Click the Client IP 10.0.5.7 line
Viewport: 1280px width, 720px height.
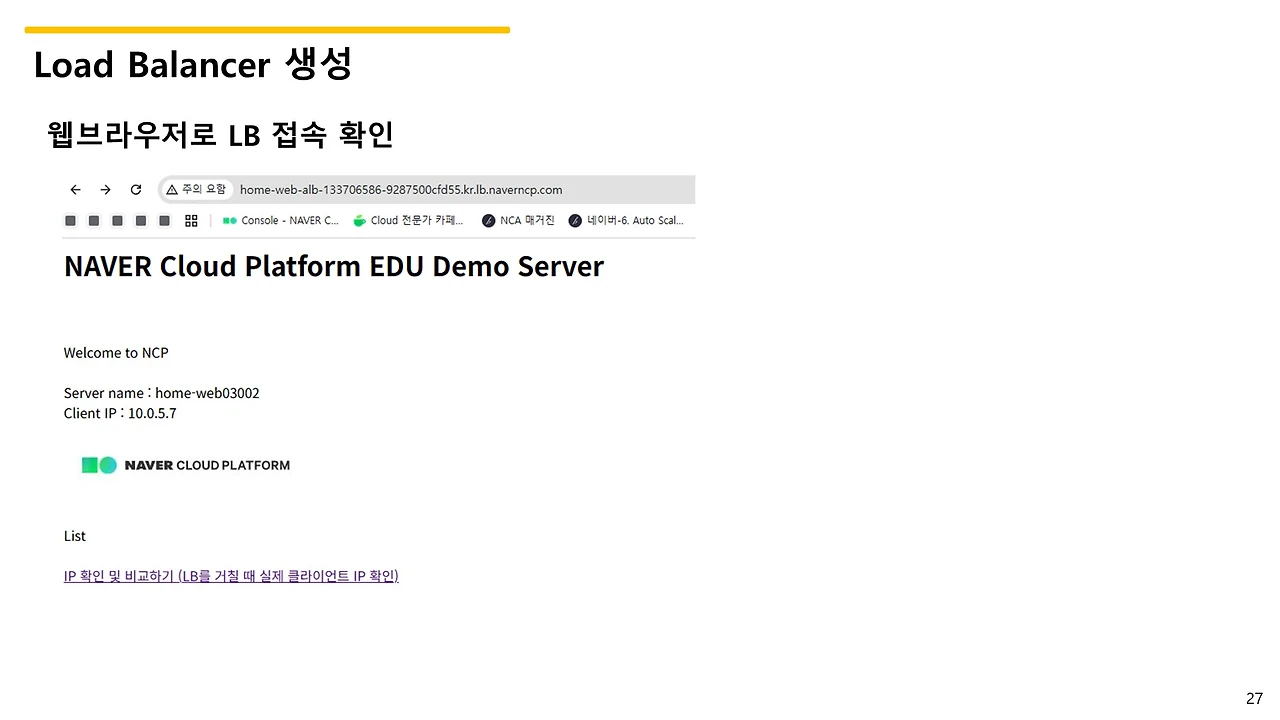[120, 413]
